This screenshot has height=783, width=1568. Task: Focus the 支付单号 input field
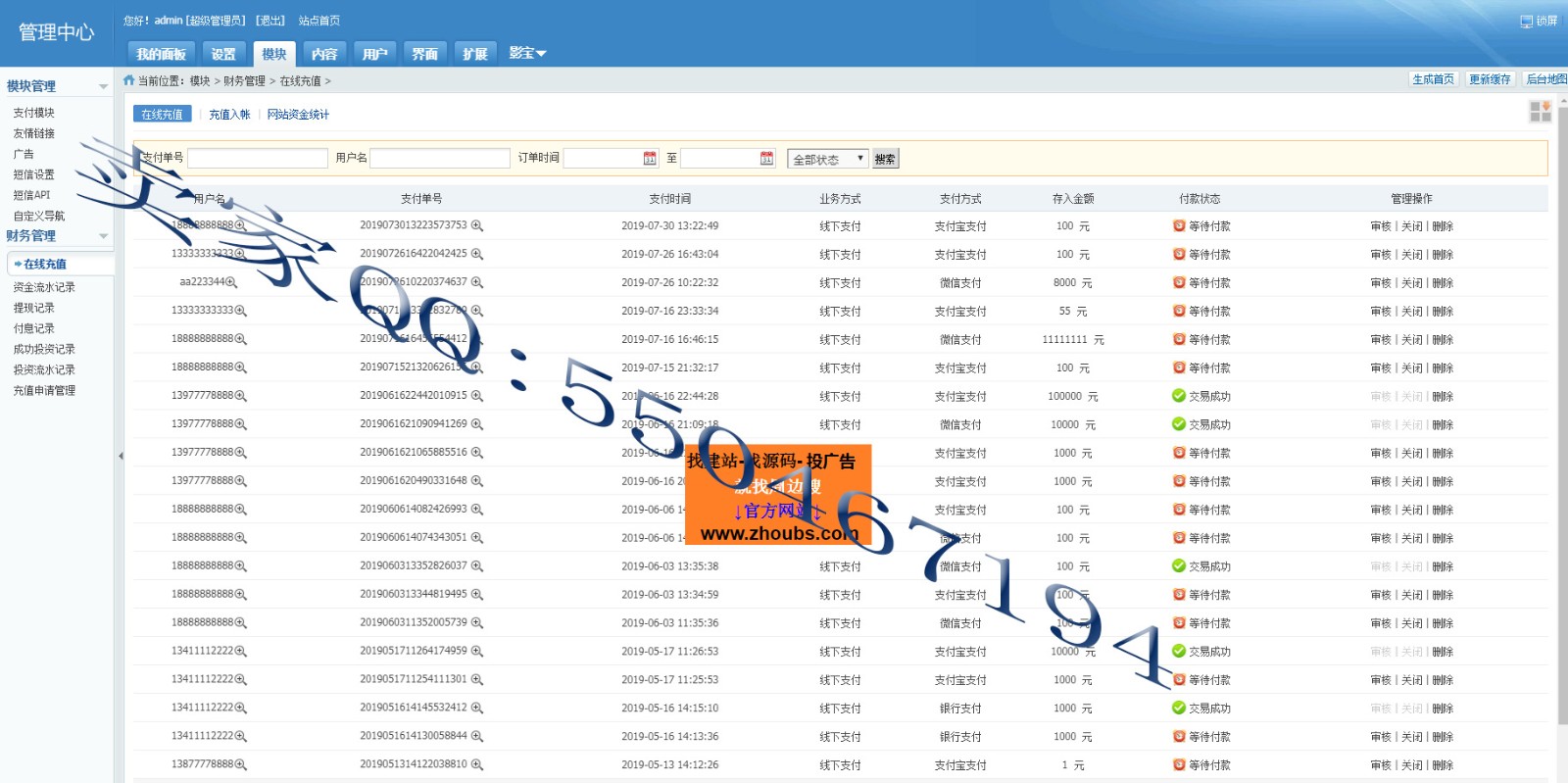click(x=258, y=158)
